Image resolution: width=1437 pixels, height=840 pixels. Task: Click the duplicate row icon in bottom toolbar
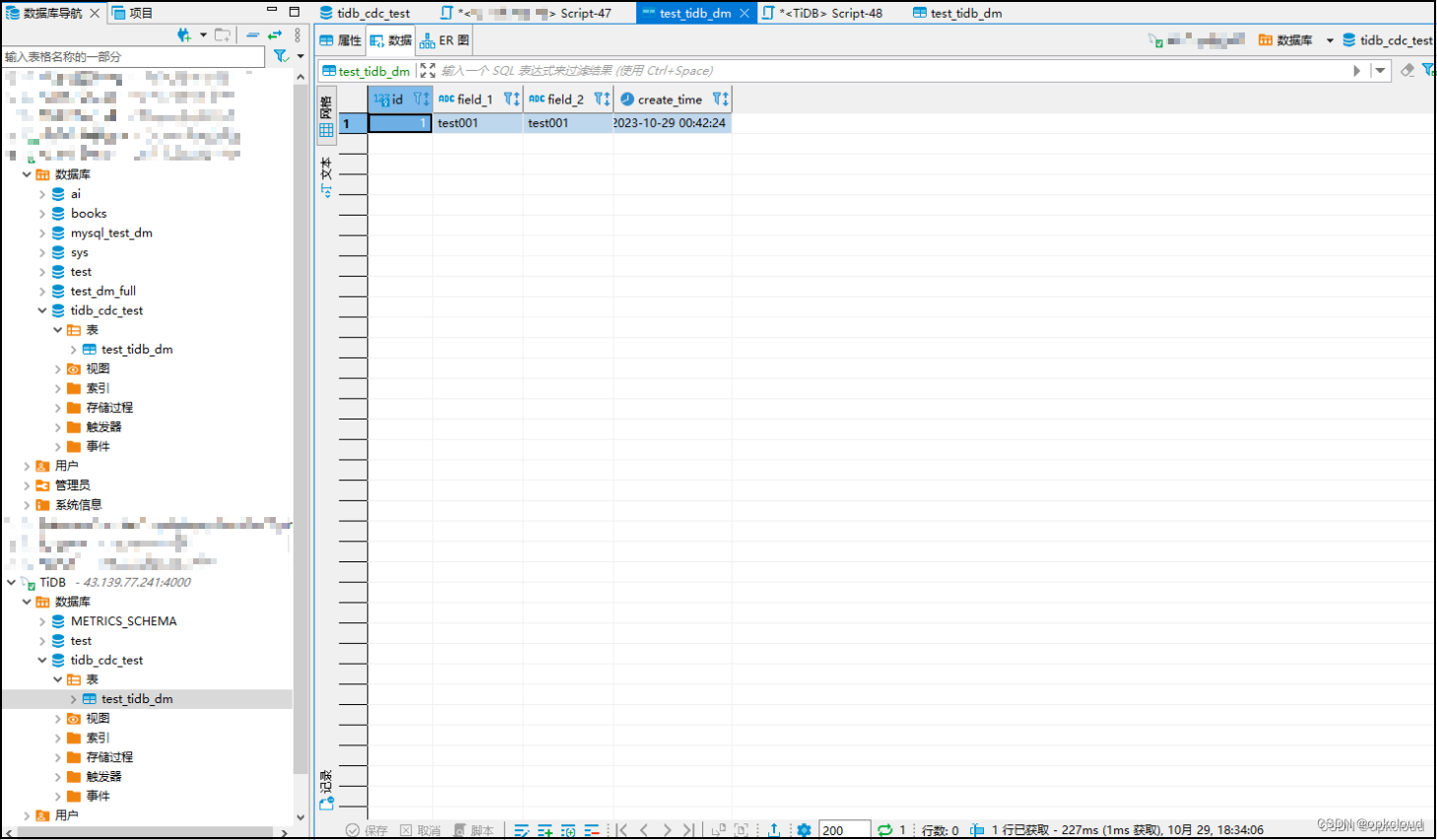click(568, 830)
